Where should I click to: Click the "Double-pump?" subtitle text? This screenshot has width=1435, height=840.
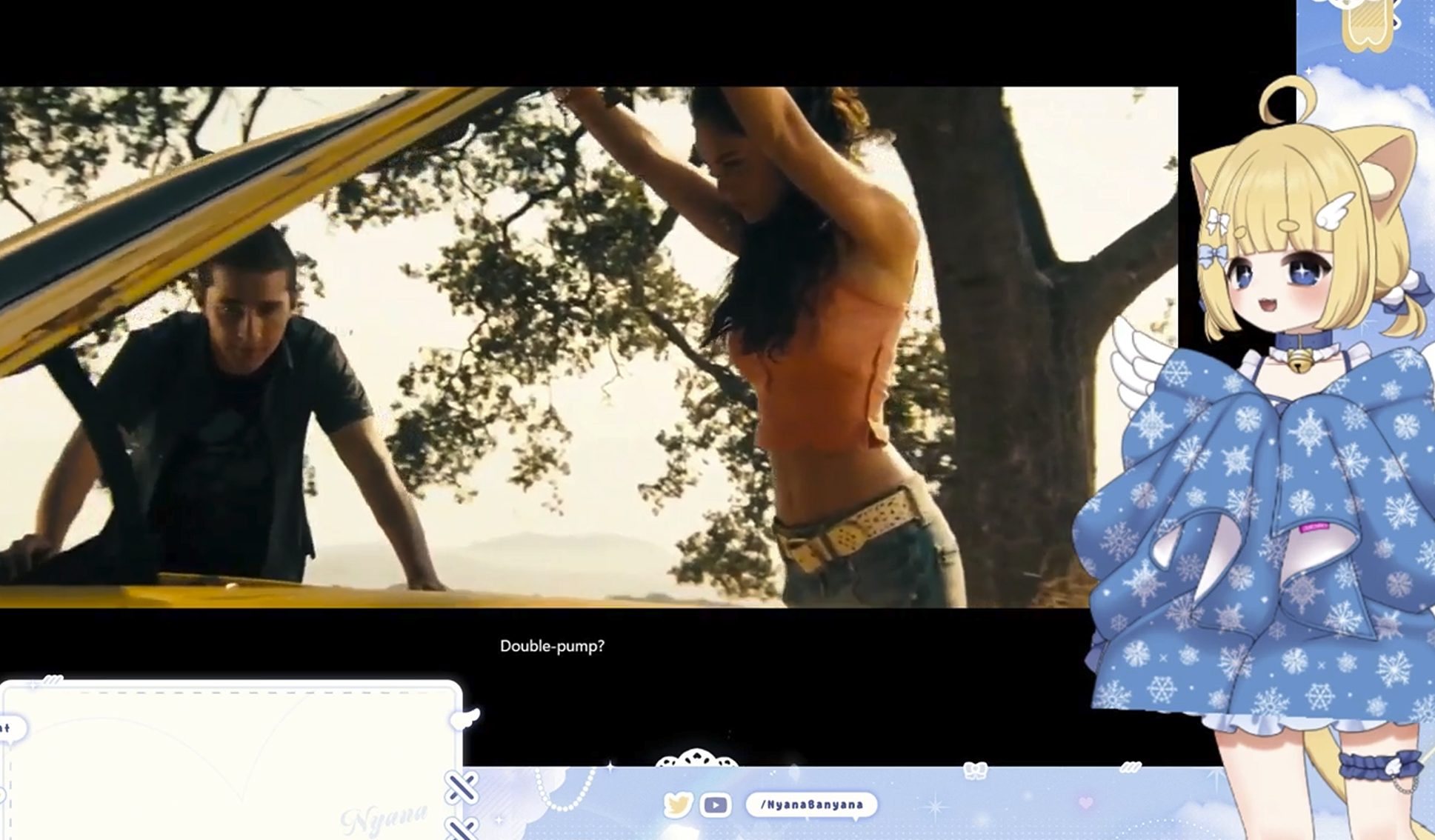pos(552,646)
